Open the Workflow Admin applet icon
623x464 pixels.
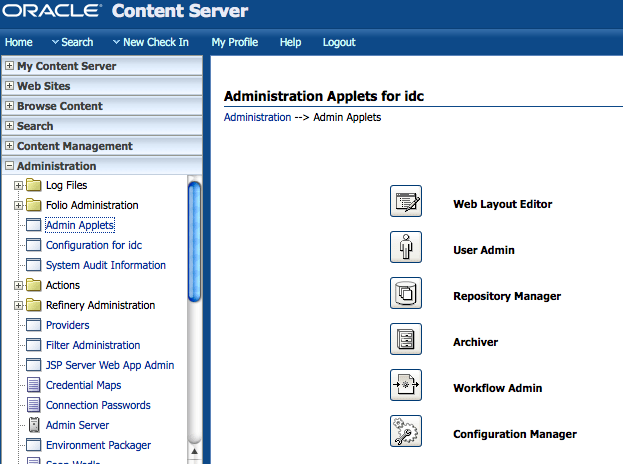(x=405, y=386)
